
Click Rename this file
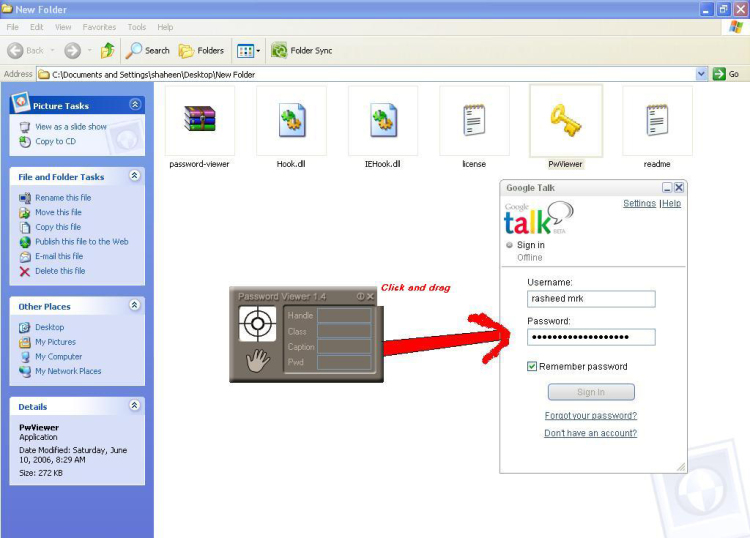[63, 198]
